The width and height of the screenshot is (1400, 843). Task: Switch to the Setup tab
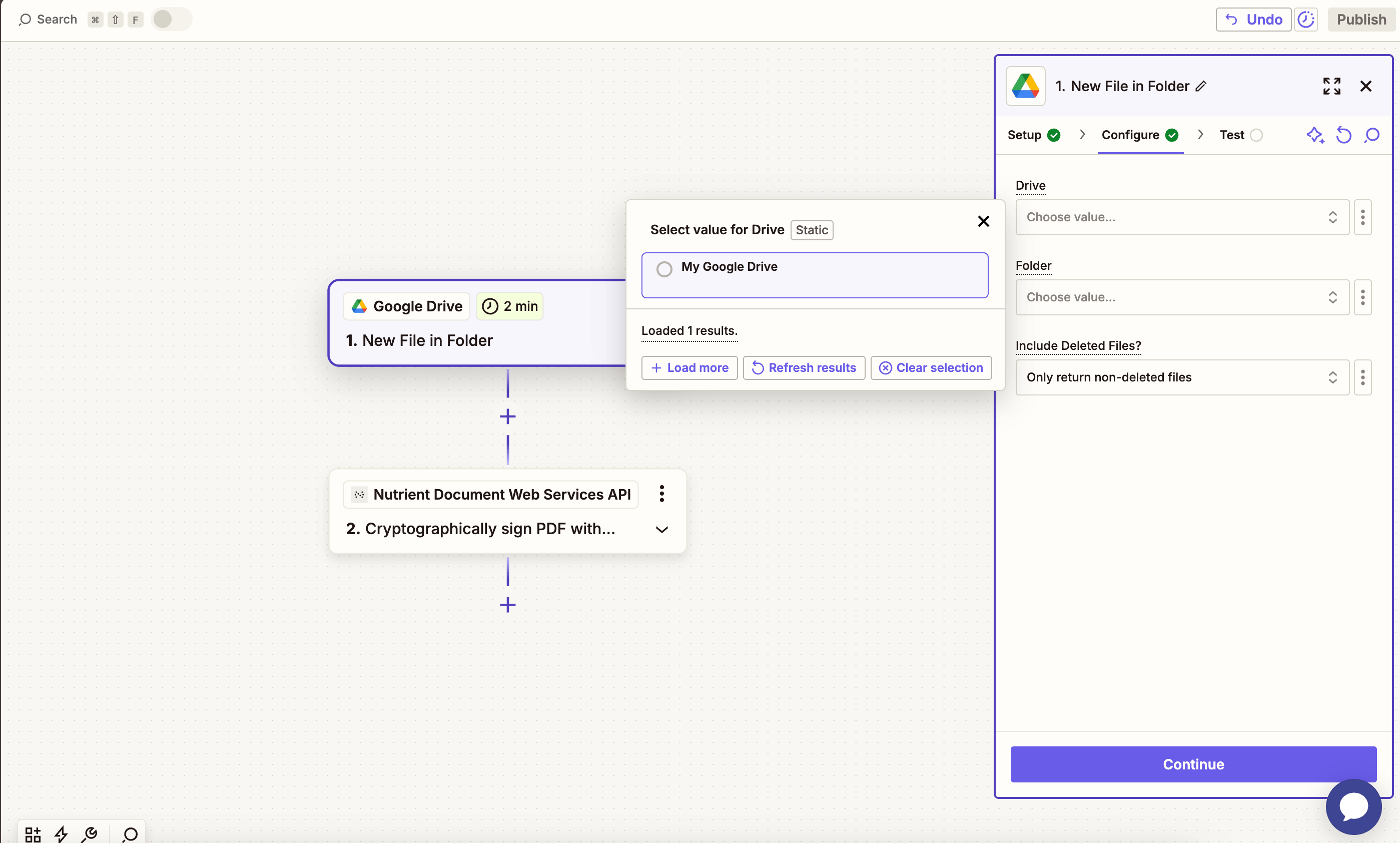coord(1034,135)
